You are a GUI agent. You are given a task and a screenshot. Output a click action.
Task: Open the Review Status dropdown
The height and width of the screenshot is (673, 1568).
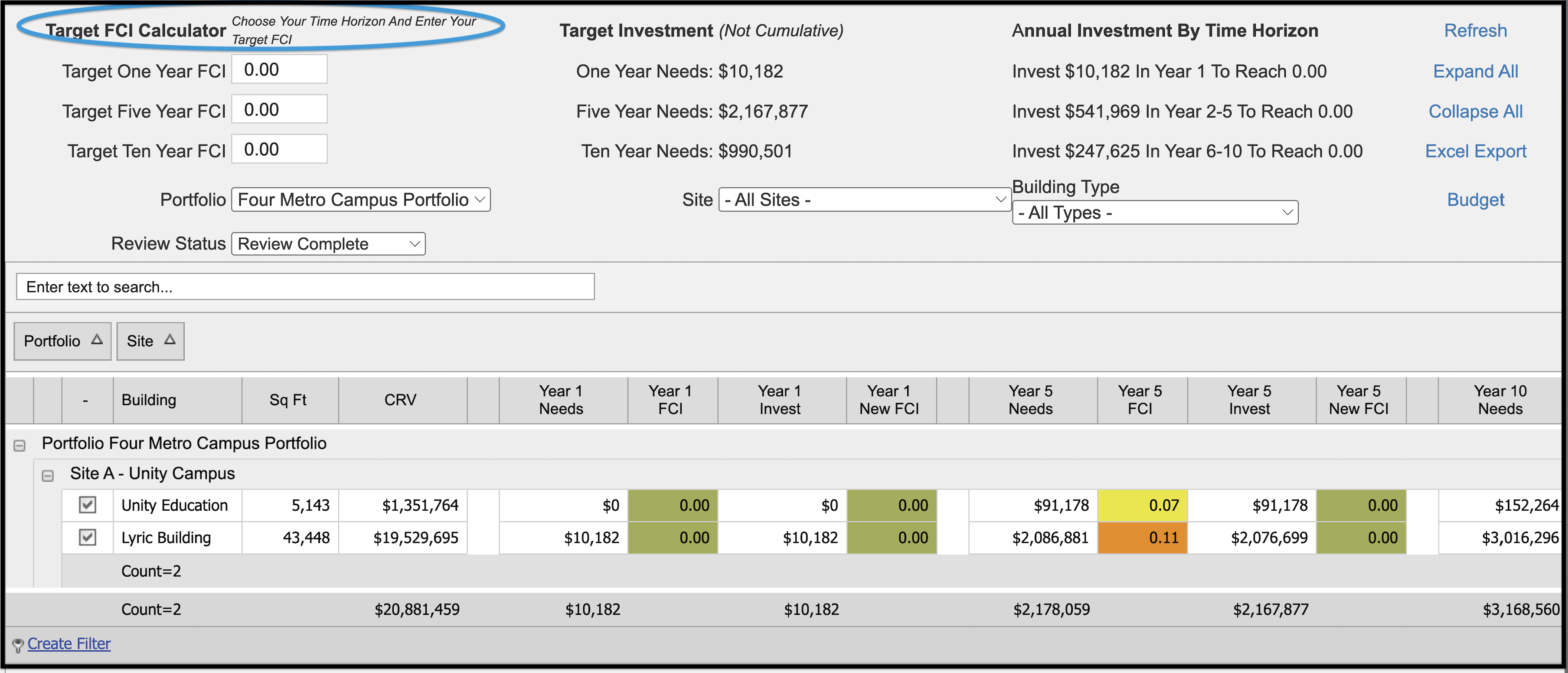point(328,243)
